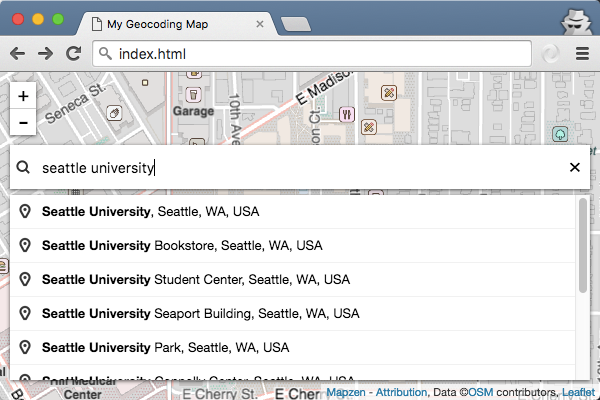The width and height of the screenshot is (600, 400).
Task: Click the tree park icon on map
Action: [x=560, y=134]
